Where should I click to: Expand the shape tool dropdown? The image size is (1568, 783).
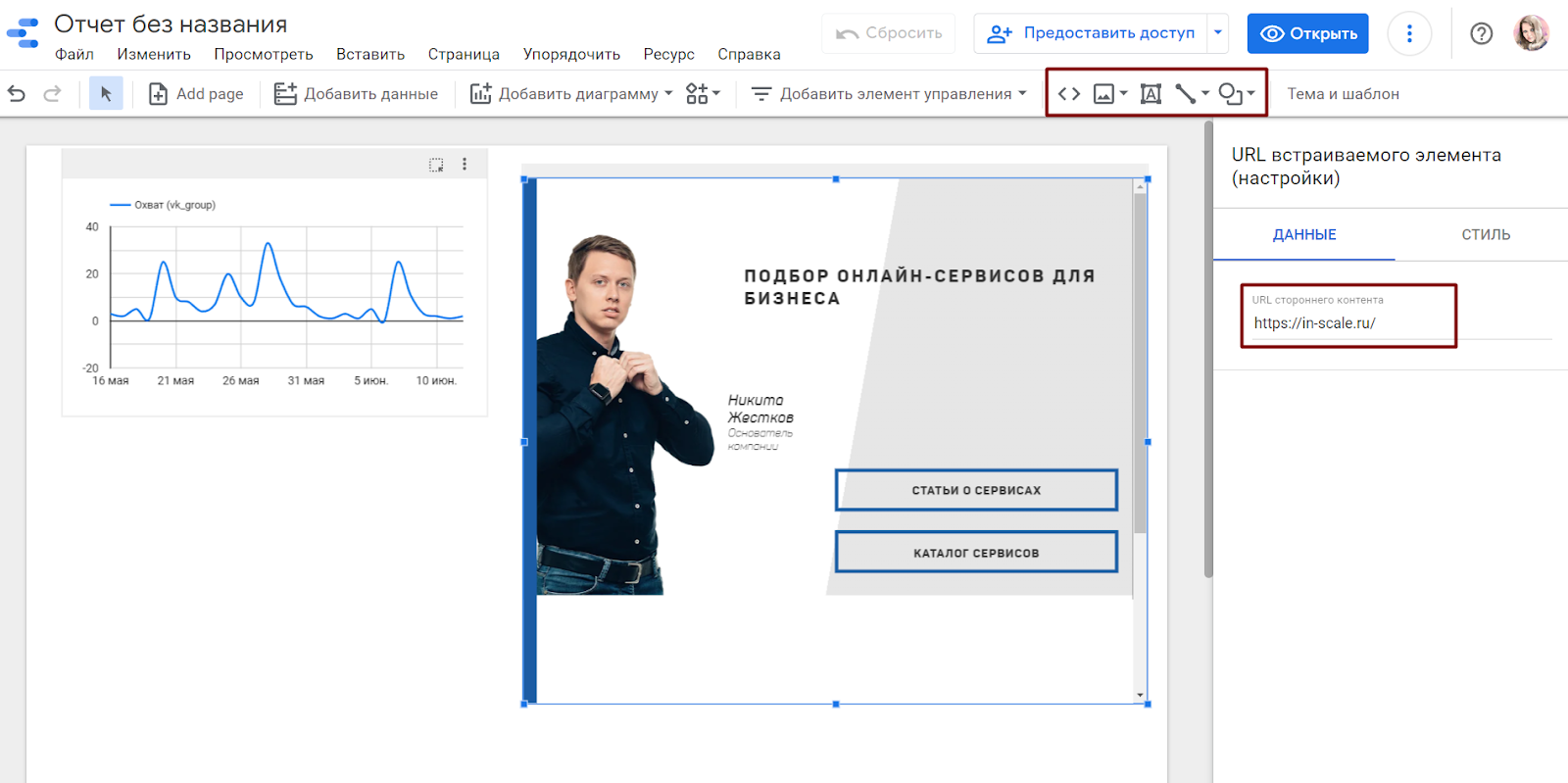1250,94
